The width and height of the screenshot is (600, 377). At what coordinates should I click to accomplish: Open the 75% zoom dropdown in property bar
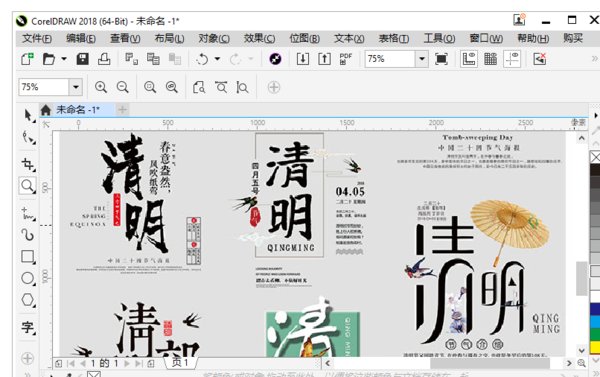(x=76, y=87)
